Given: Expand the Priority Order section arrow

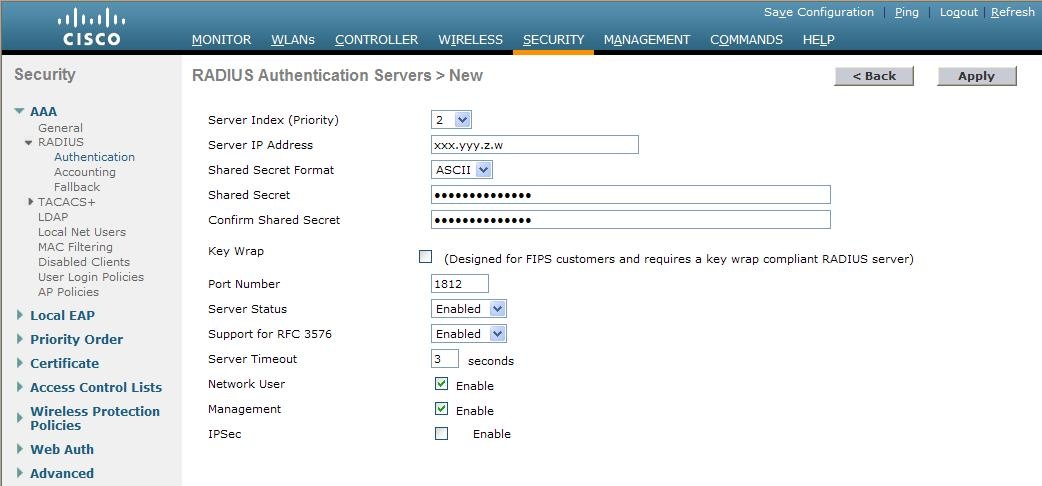Looking at the screenshot, I should [20, 339].
